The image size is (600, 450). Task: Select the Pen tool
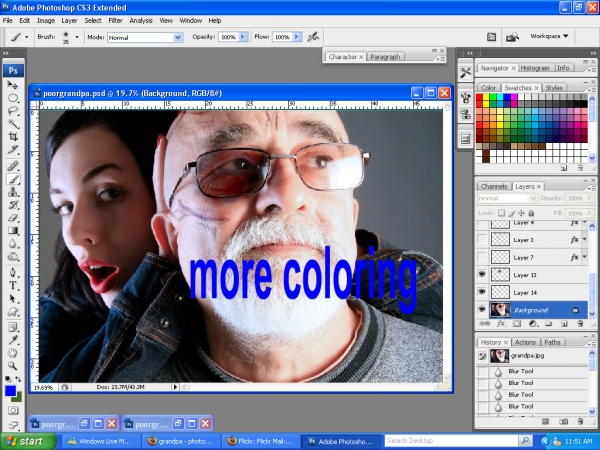click(13, 272)
